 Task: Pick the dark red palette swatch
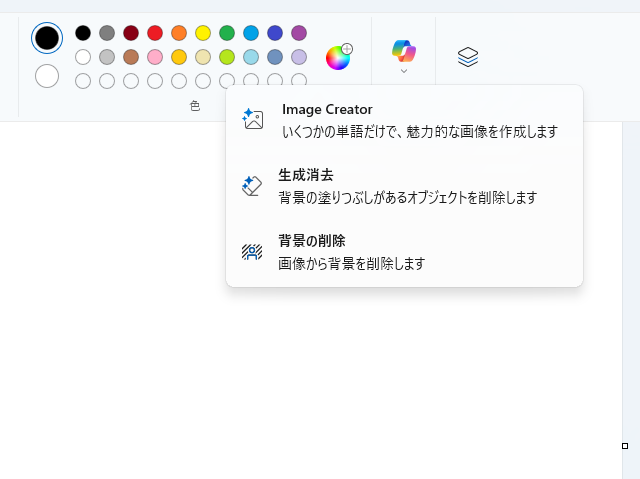pos(131,33)
